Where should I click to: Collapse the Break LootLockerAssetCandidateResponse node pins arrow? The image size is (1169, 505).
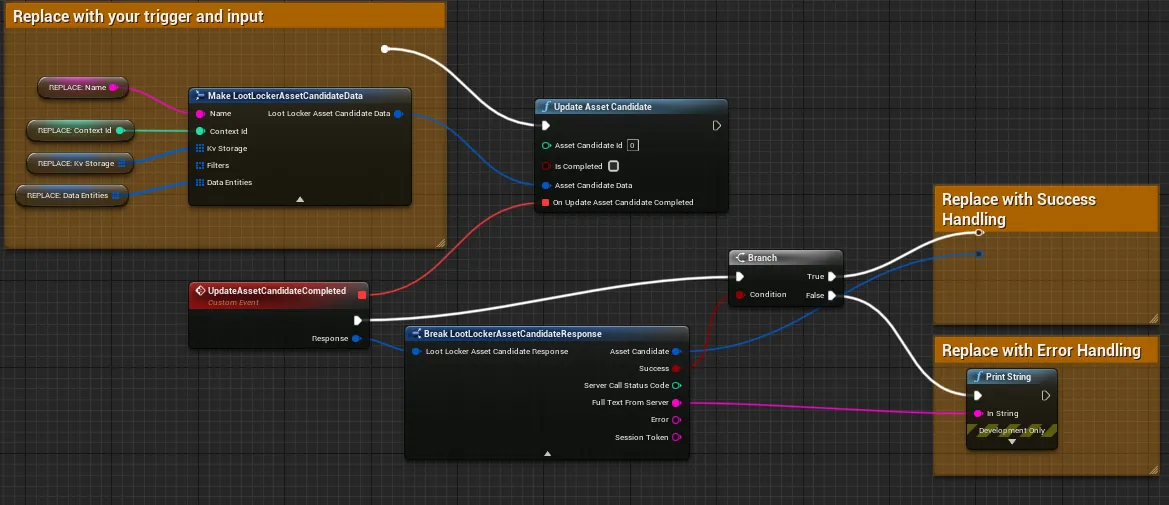547,453
